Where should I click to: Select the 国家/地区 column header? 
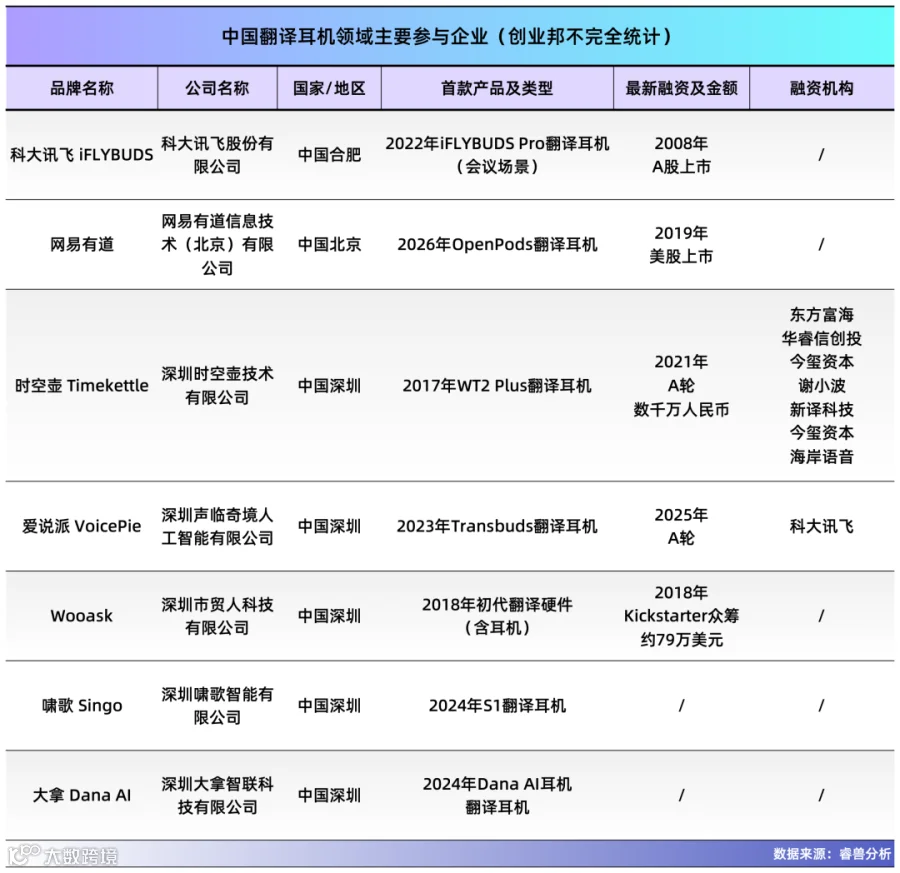tap(329, 88)
